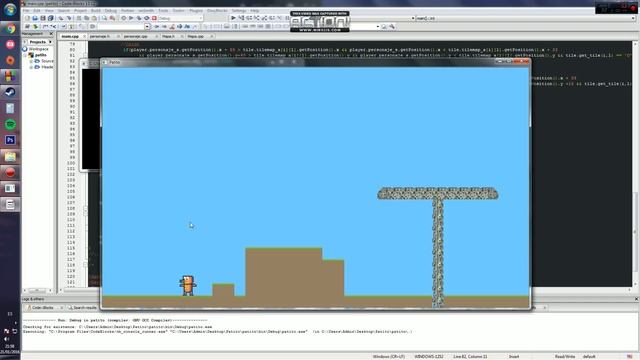Click the Redo toolbar icon

click(x=69, y=18)
